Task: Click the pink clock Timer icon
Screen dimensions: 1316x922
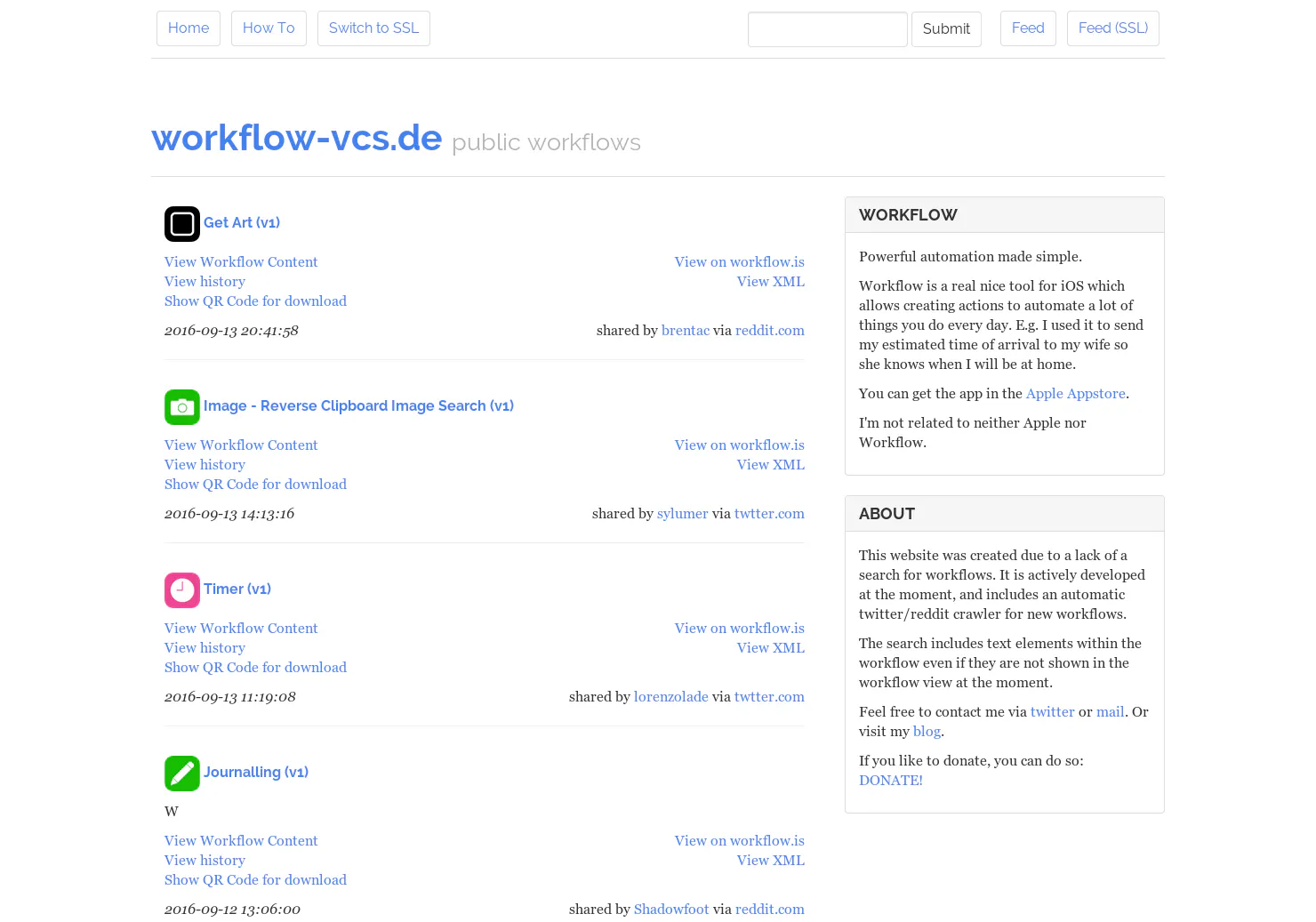Action: [182, 590]
